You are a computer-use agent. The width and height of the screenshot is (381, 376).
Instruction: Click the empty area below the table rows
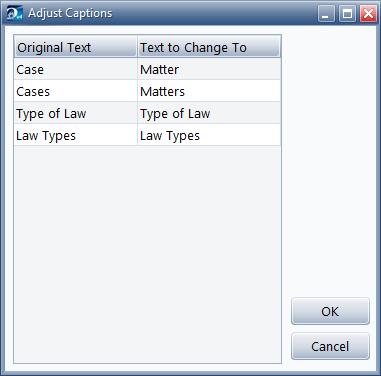click(147, 254)
